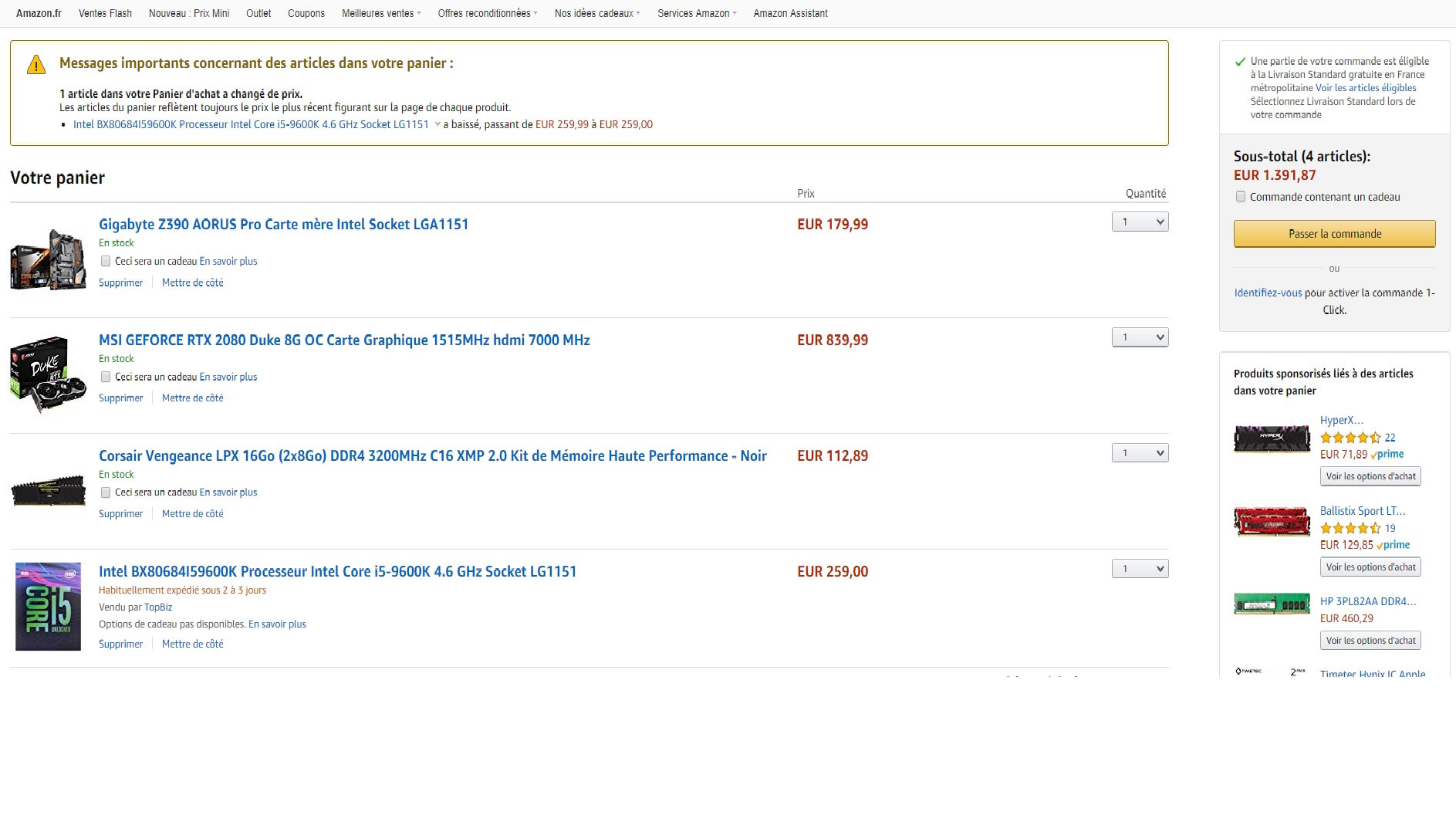Viewport: 1456px width, 829px height.
Task: Open quantity dropdown for Gigabyte Z390 AORUS
Action: (x=1140, y=222)
